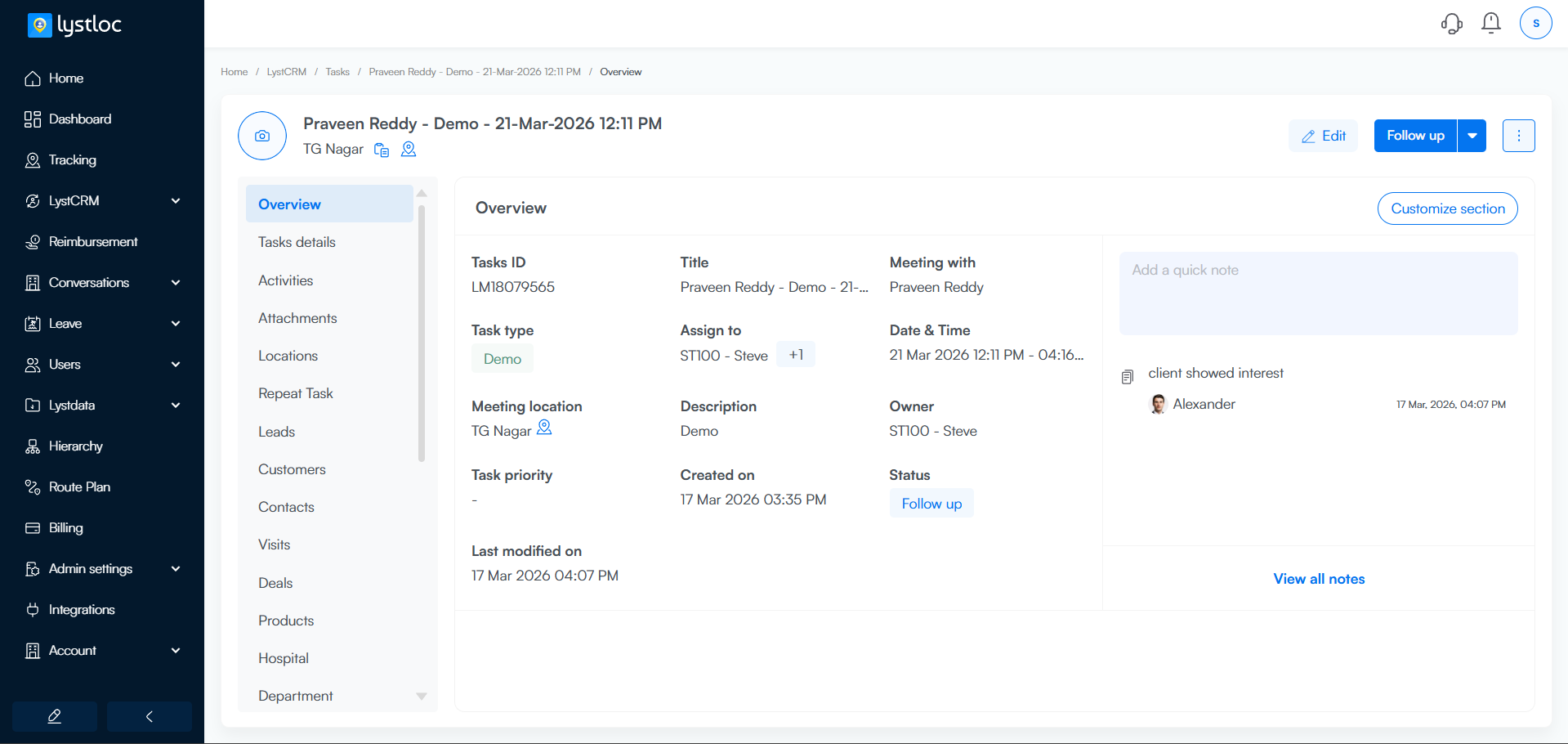This screenshot has height=744, width=1568.
Task: Open the notifications bell
Action: [x=1490, y=23]
